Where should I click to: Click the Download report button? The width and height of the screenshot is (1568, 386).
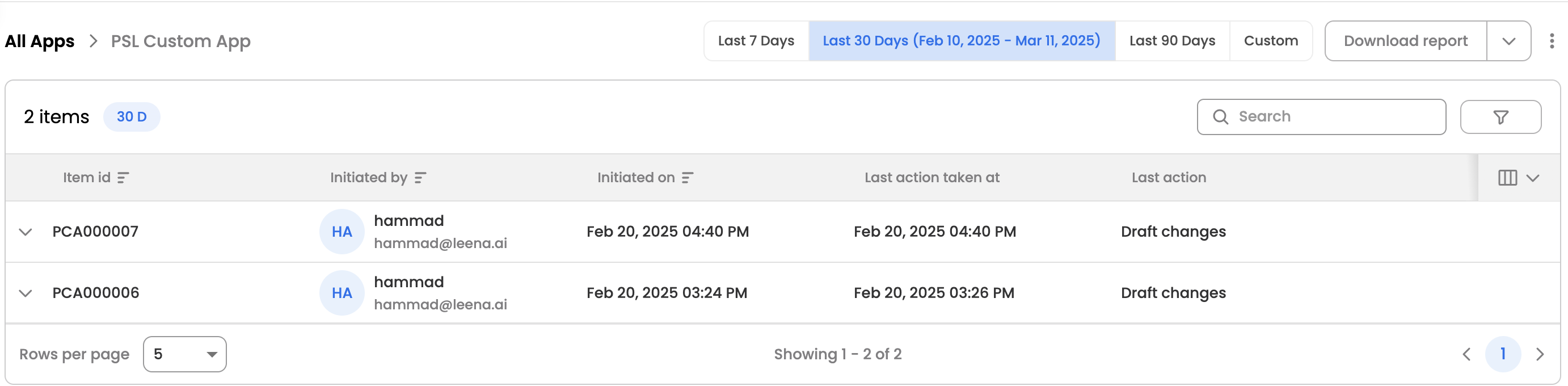point(1405,41)
